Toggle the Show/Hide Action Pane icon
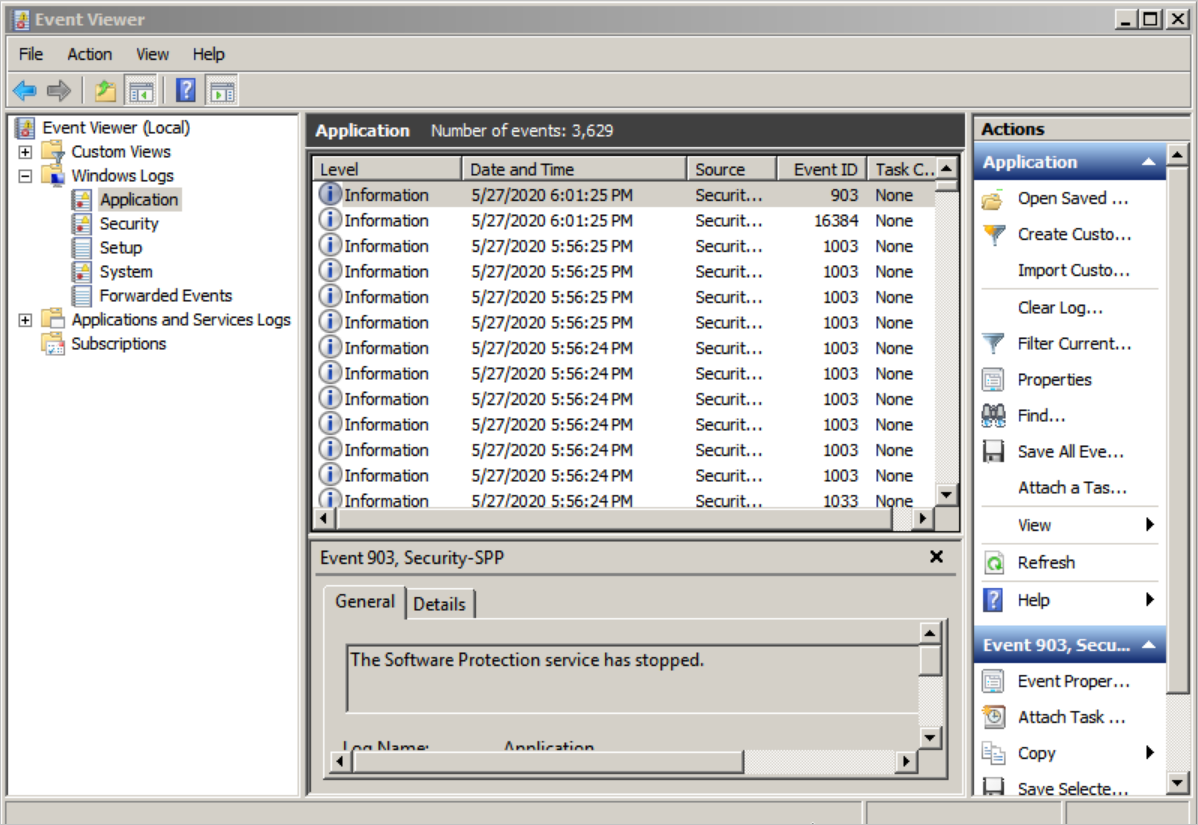 tap(221, 91)
